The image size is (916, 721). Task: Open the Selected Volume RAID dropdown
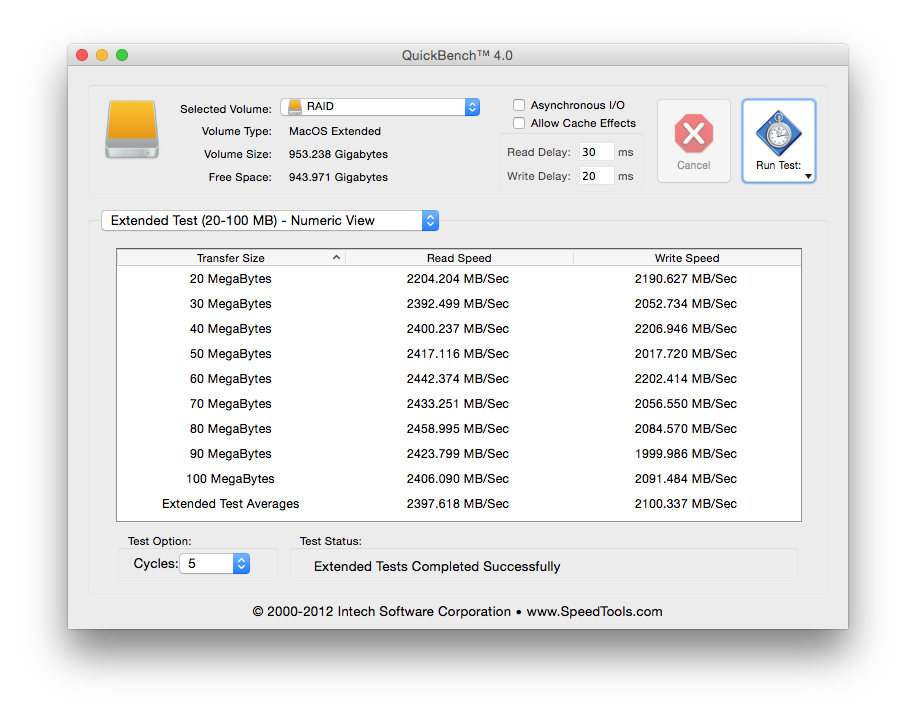pyautogui.click(x=380, y=106)
